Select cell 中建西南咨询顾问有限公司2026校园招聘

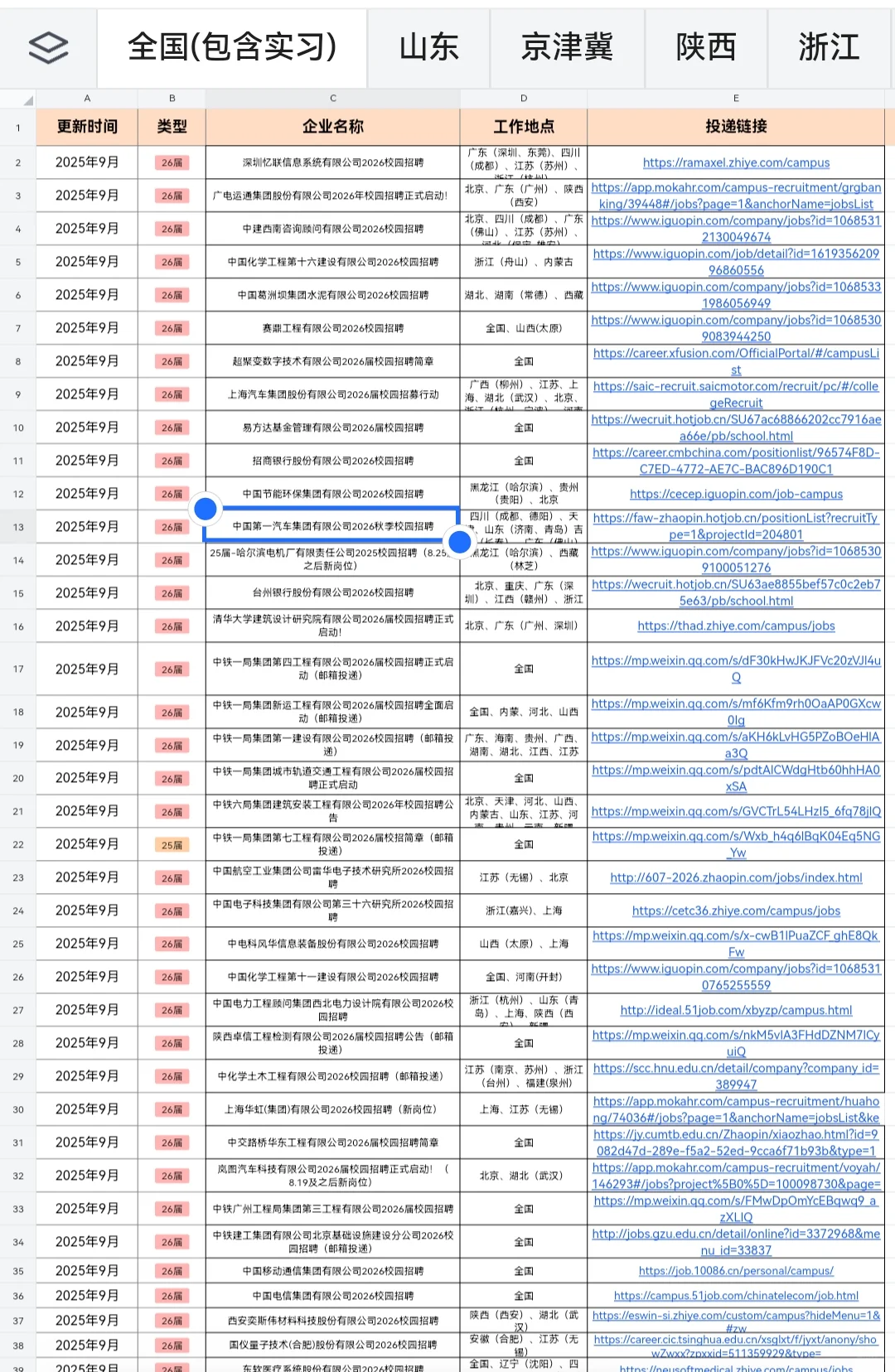(333, 229)
